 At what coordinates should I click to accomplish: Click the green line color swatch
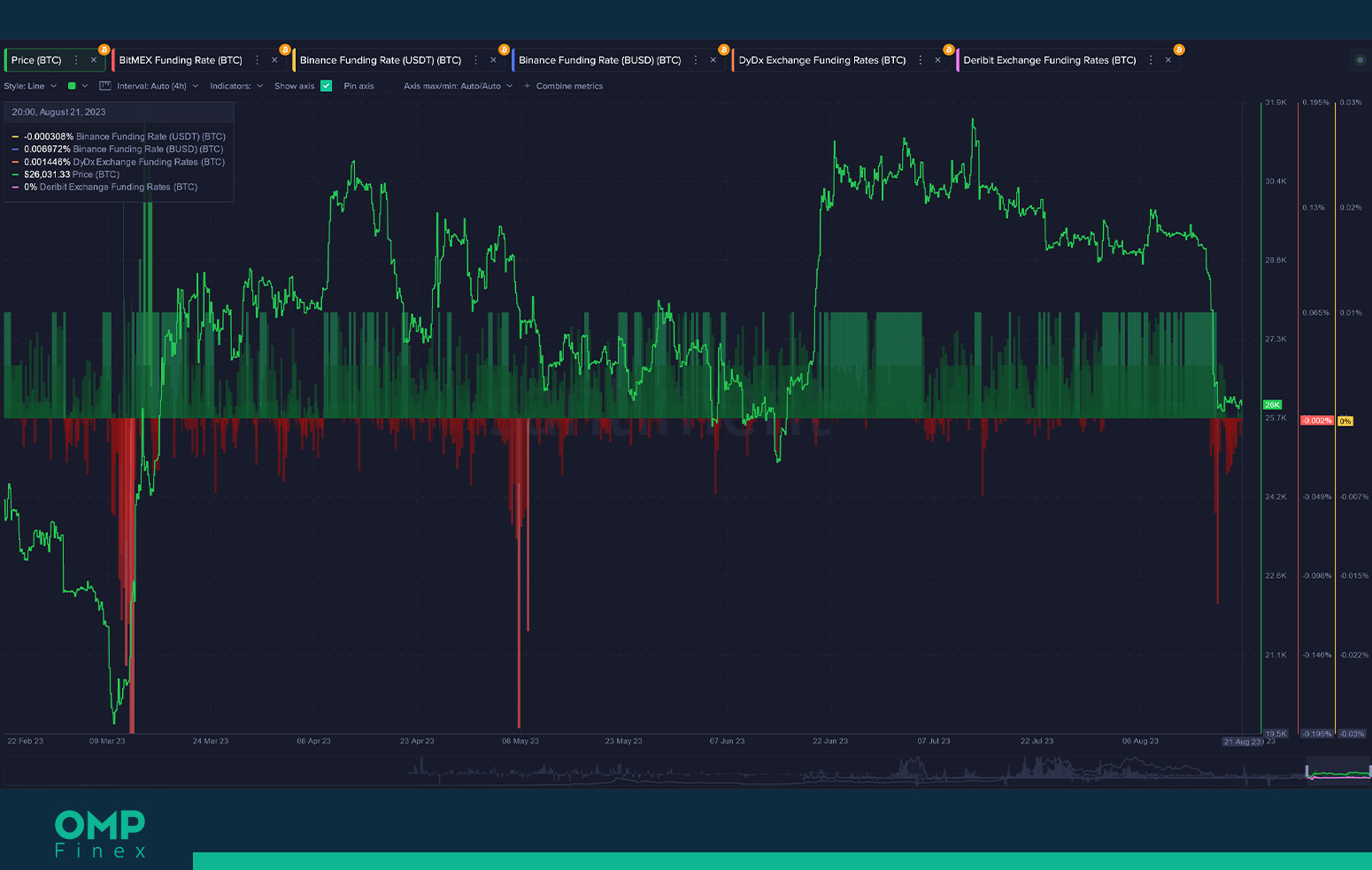(72, 86)
